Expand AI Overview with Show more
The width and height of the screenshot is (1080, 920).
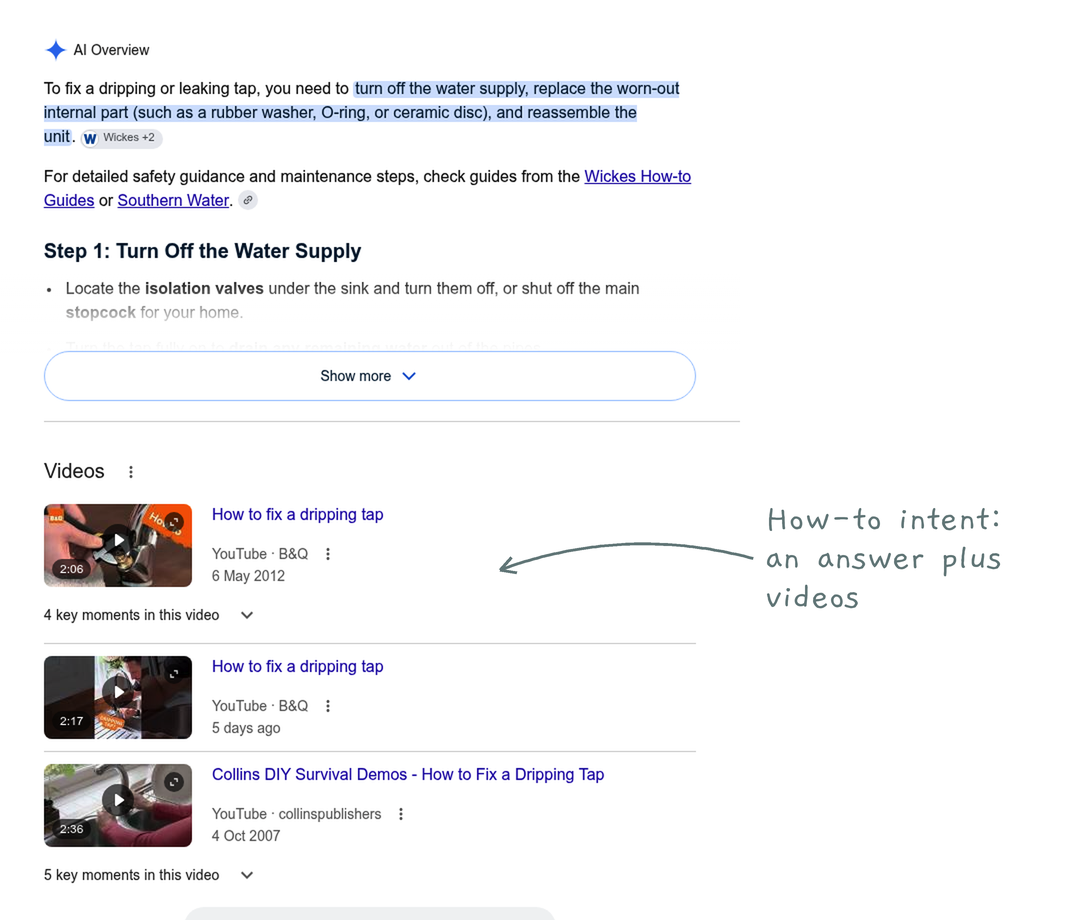pos(370,376)
